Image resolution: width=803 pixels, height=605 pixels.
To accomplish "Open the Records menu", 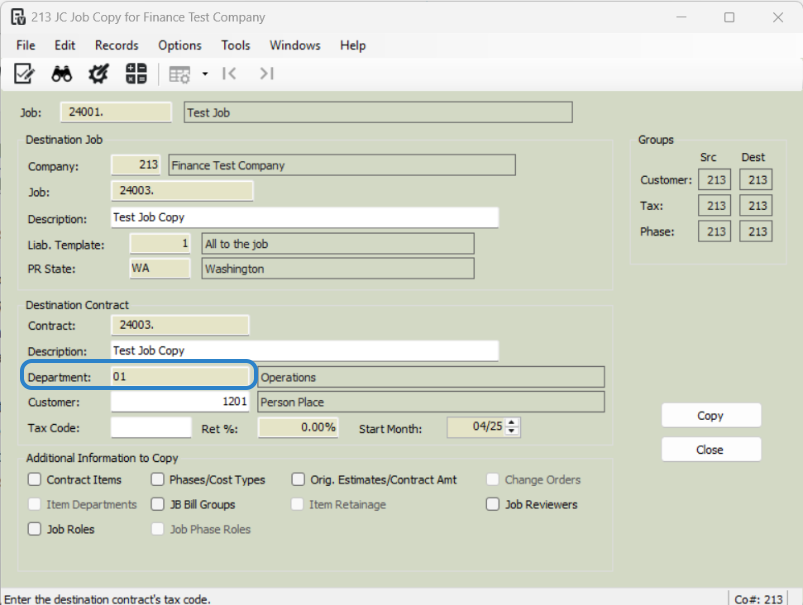I will (117, 46).
